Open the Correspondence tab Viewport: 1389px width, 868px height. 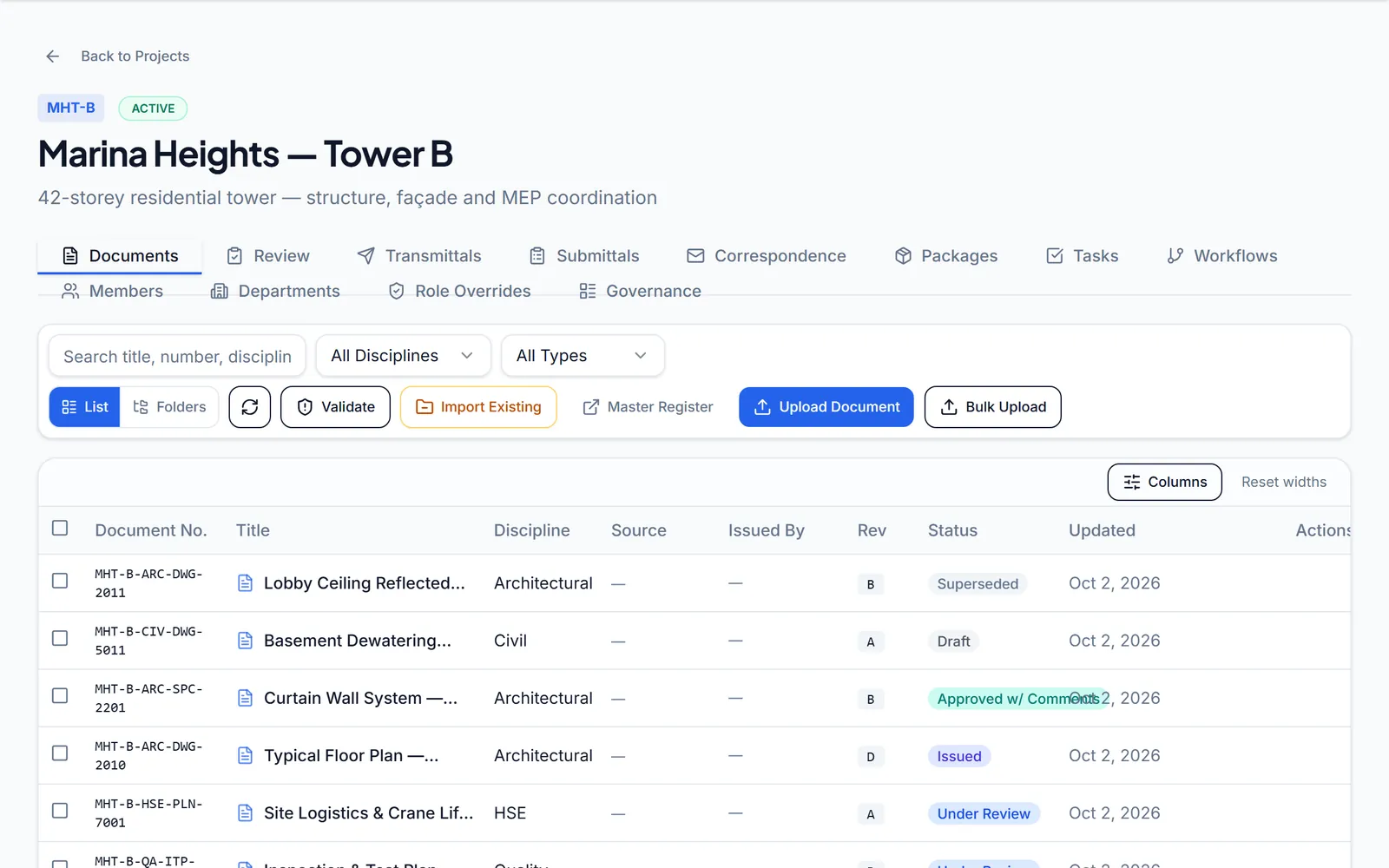[767, 256]
